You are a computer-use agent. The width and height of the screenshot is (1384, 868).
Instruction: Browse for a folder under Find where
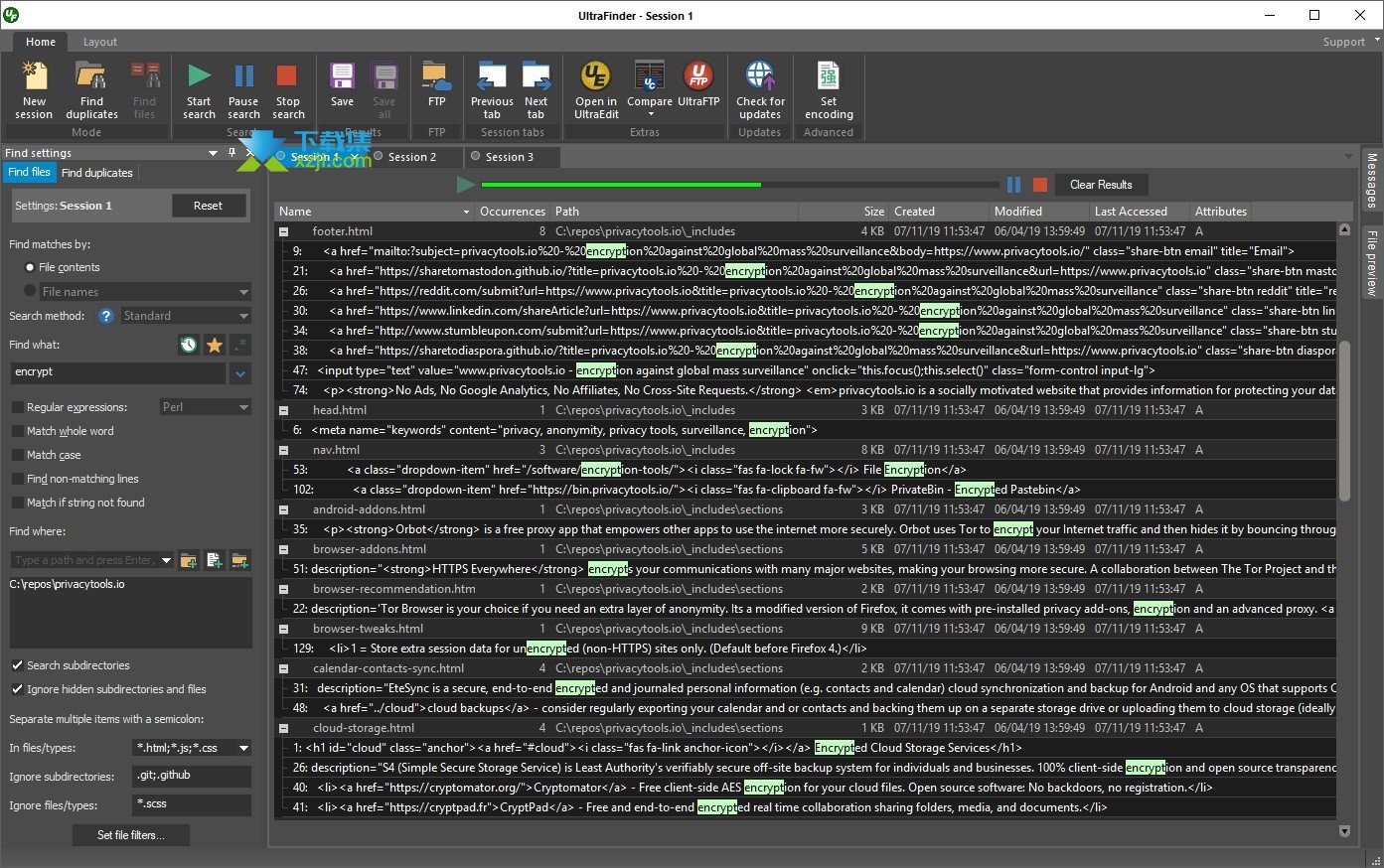click(x=188, y=560)
